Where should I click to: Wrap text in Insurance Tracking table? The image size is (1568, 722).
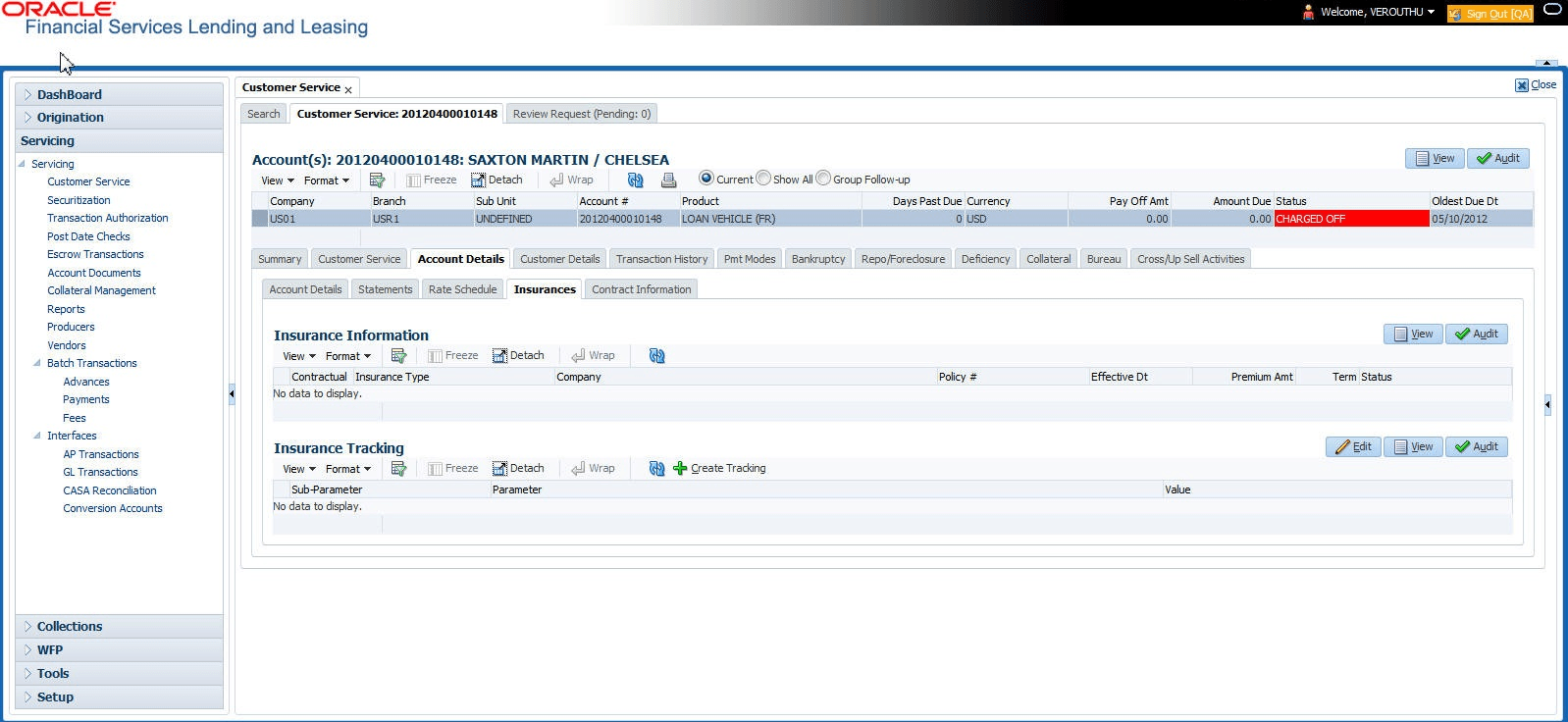coord(593,469)
